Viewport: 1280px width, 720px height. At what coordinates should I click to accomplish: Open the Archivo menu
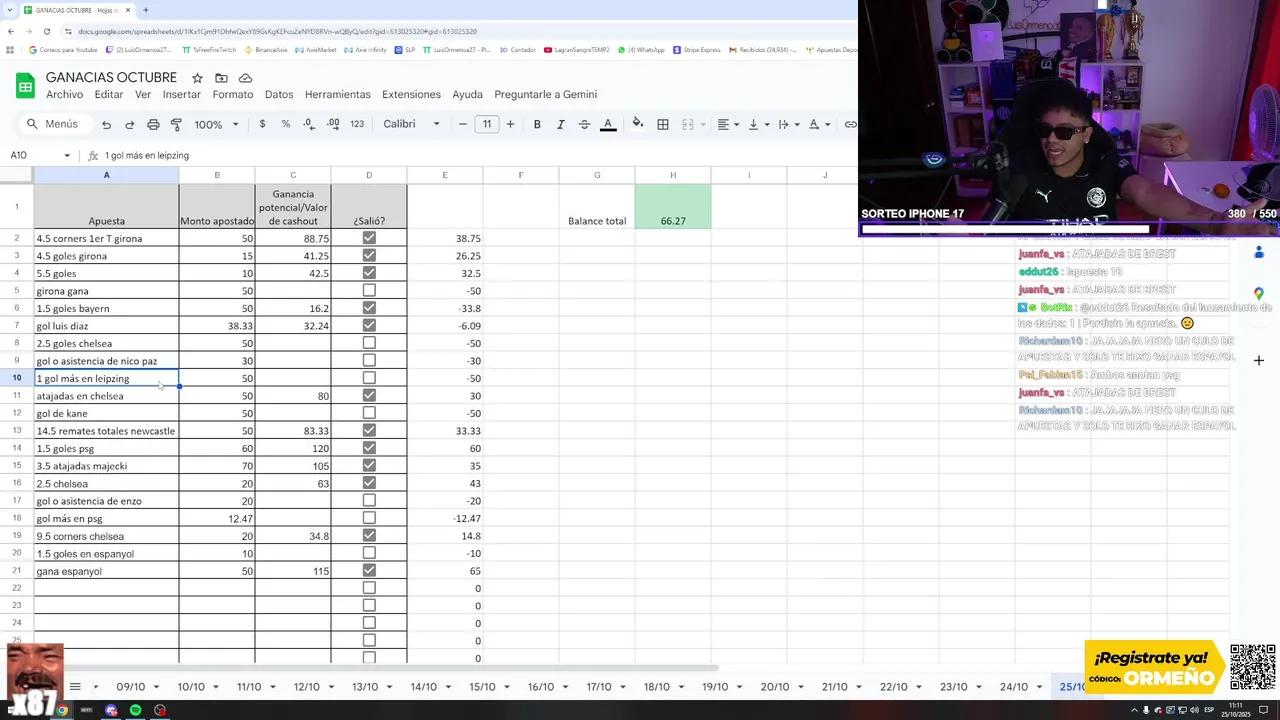[64, 94]
